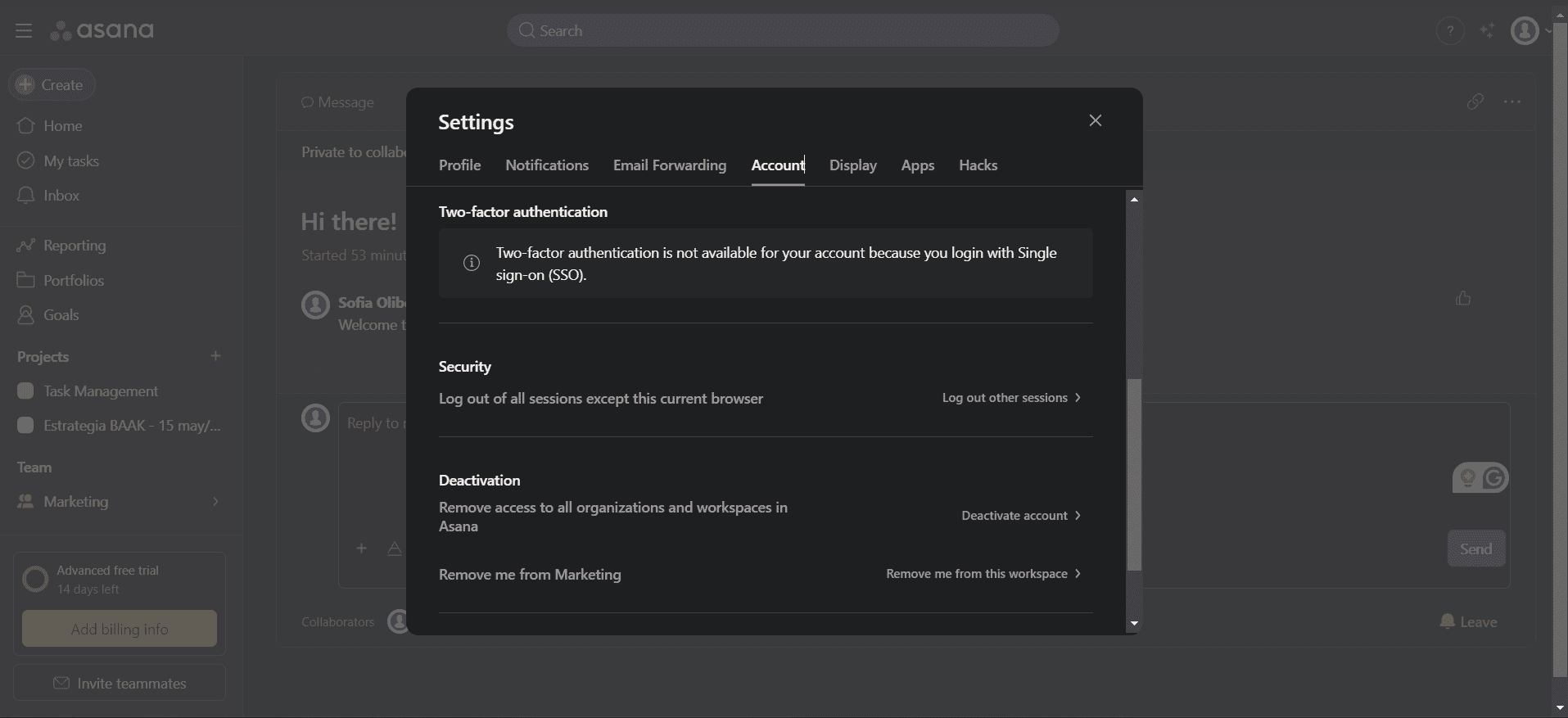Click the Team section header
The height and width of the screenshot is (718, 1568).
(34, 467)
